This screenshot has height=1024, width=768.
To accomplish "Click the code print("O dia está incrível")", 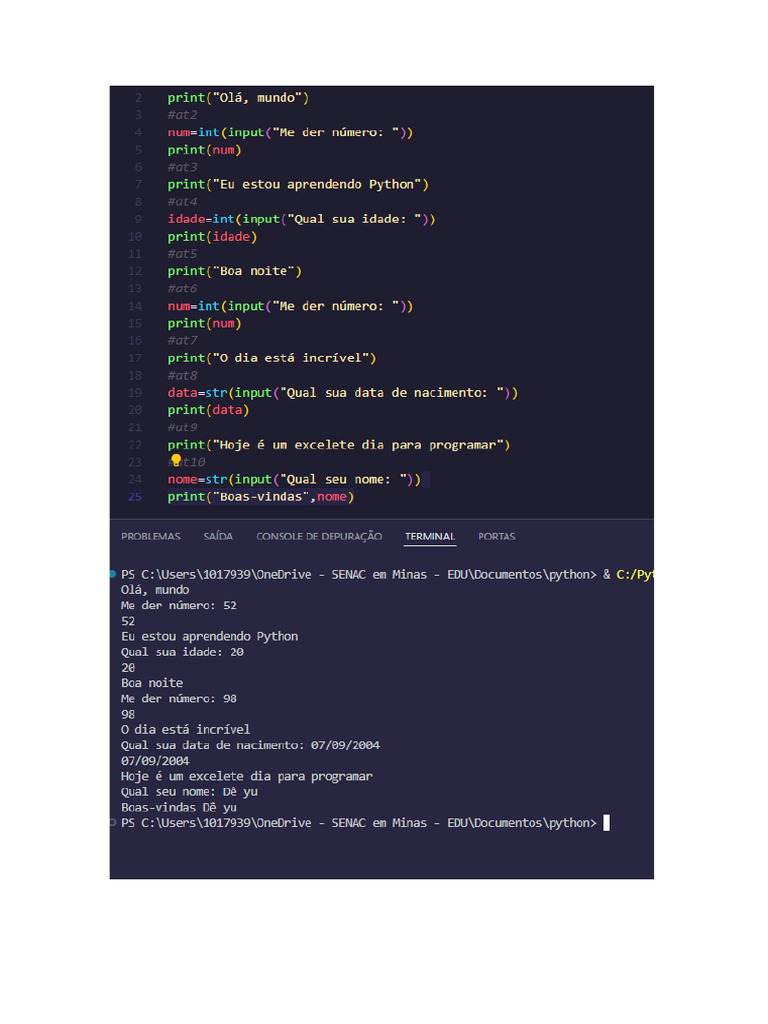I will (272, 358).
